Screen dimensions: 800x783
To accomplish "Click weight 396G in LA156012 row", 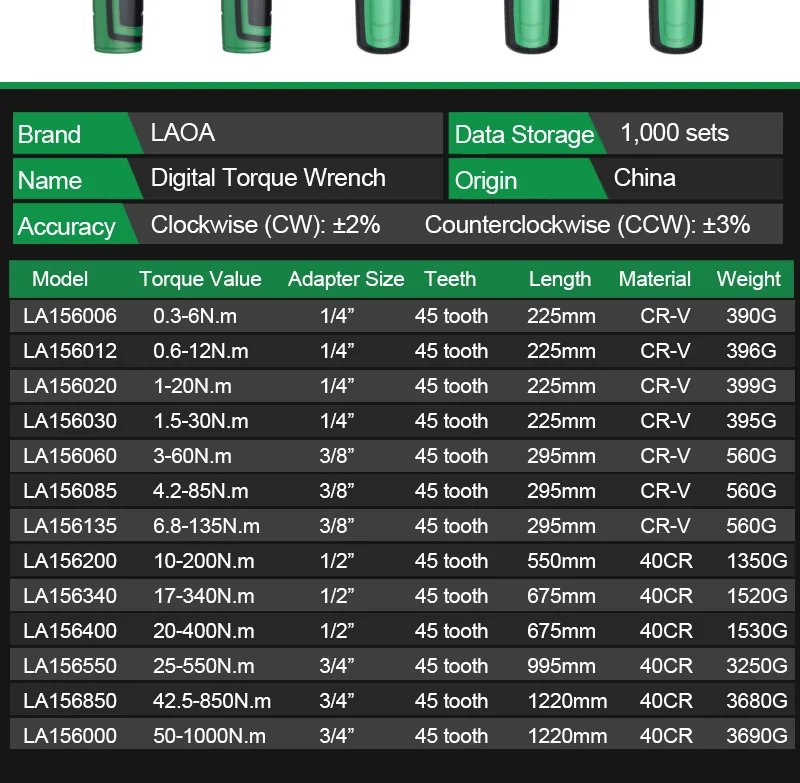I will (751, 351).
